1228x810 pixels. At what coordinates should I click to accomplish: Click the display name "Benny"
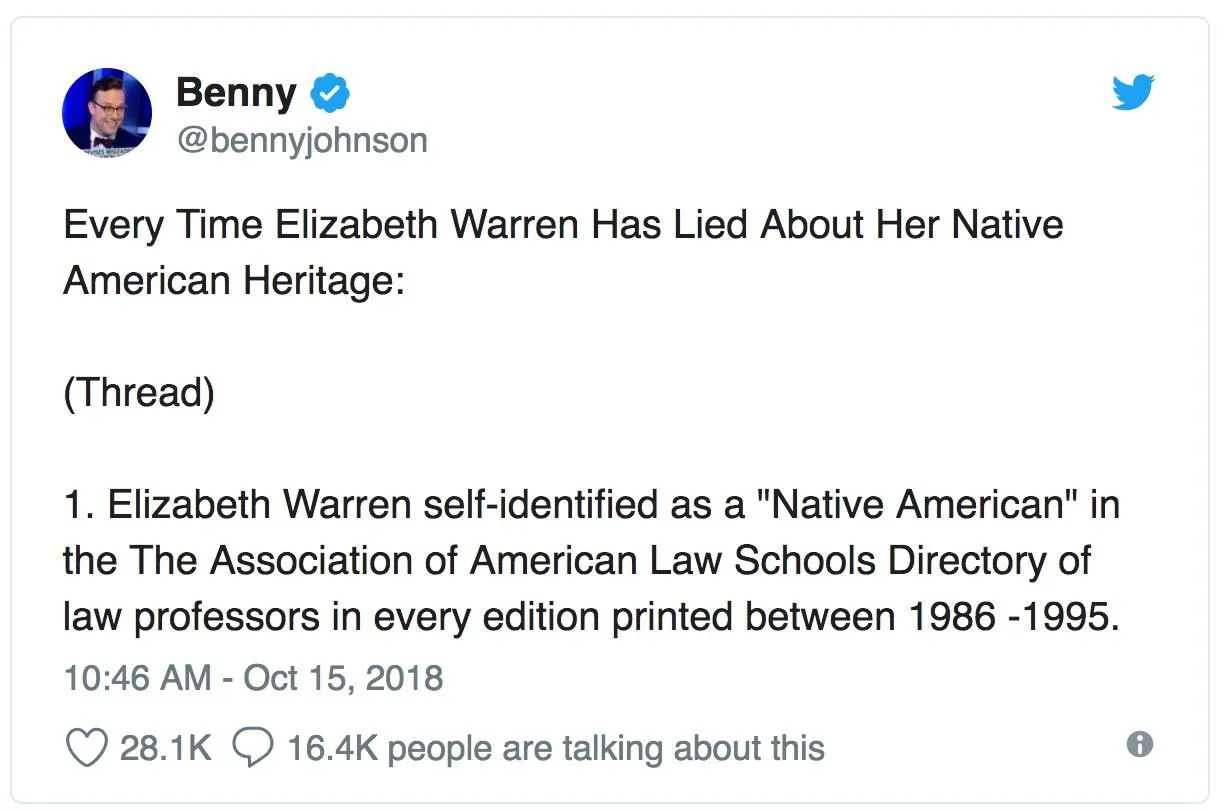point(236,93)
